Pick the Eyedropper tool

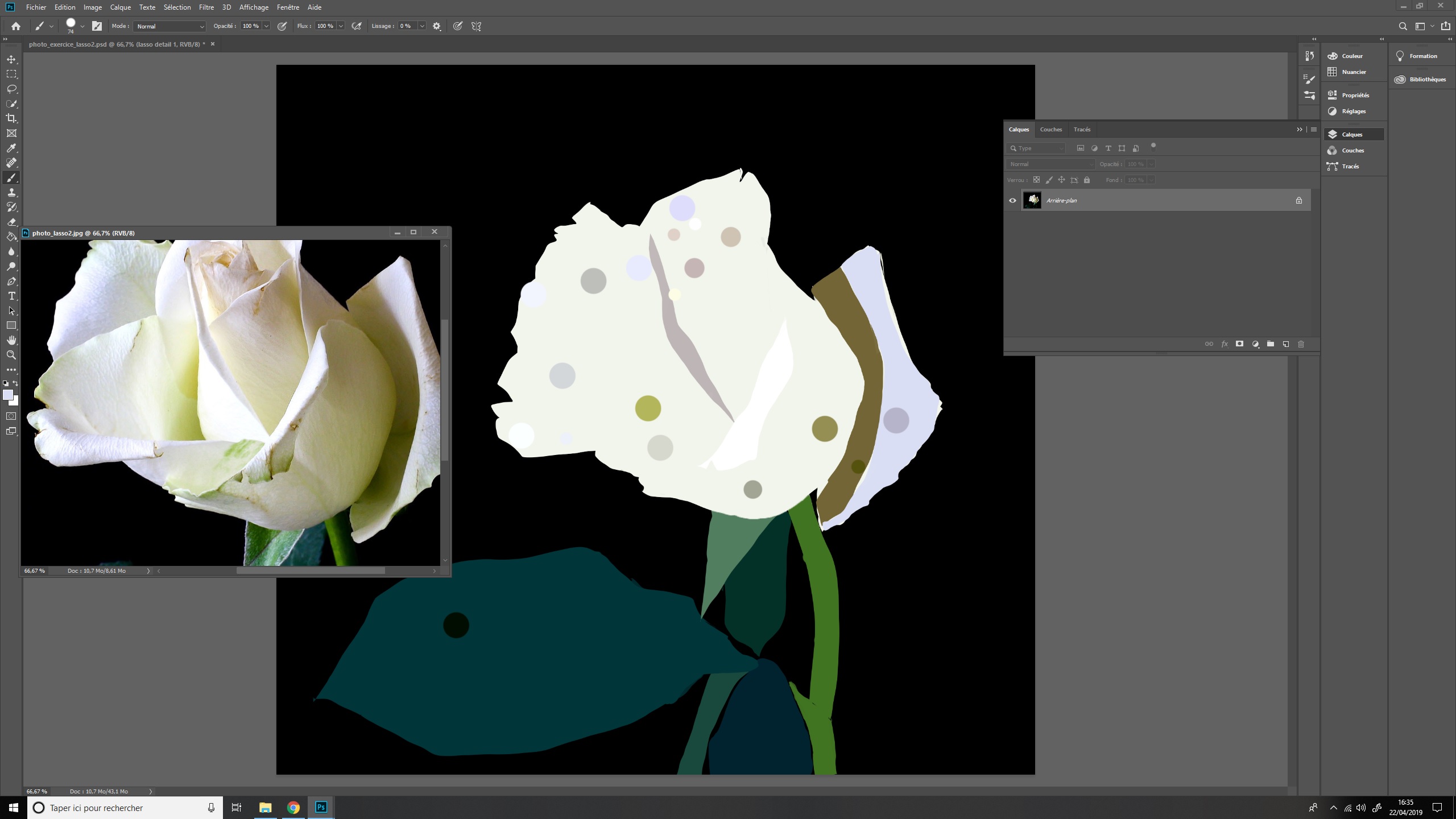pyautogui.click(x=11, y=148)
